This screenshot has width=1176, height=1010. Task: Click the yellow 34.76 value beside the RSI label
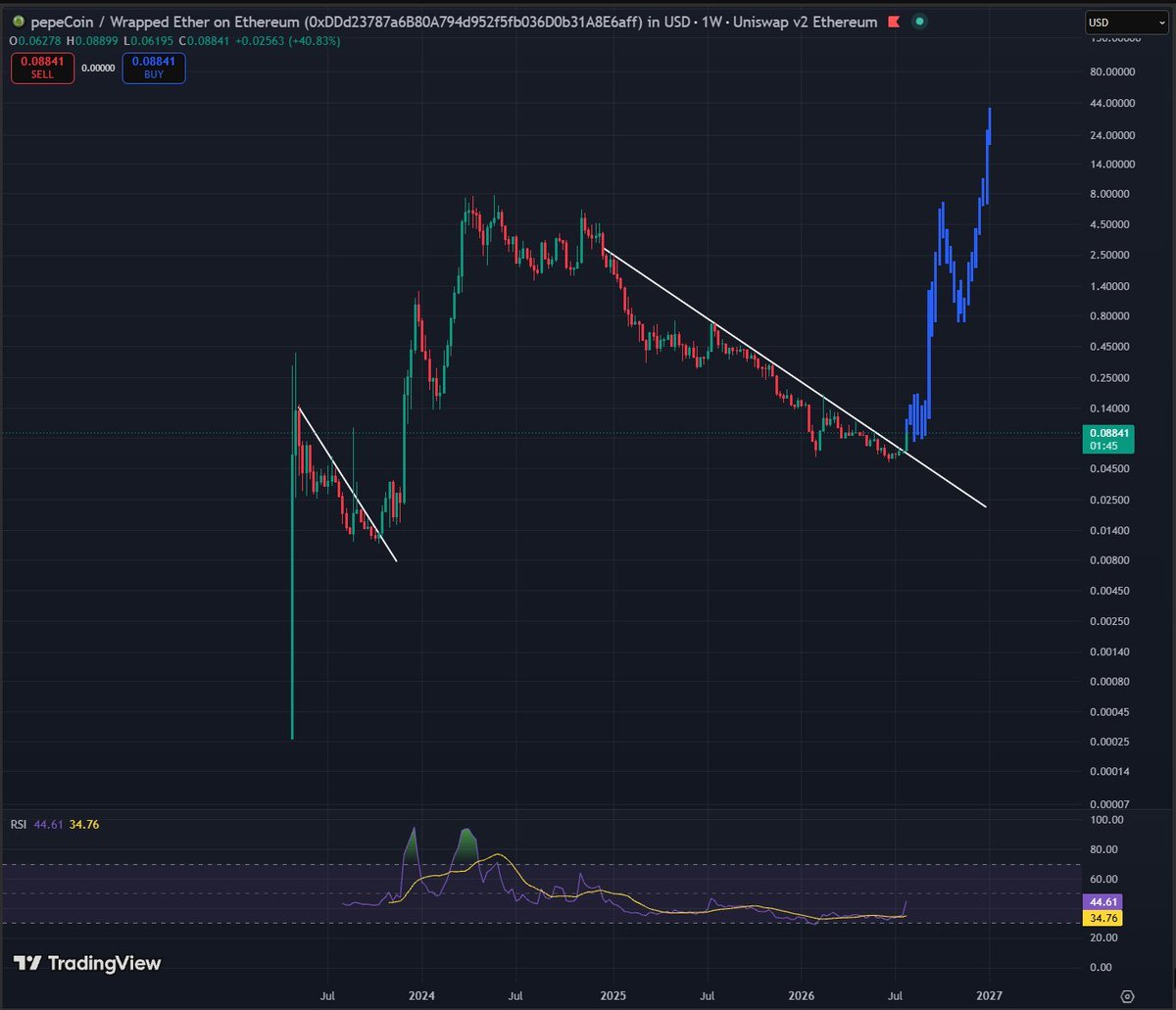point(85,825)
